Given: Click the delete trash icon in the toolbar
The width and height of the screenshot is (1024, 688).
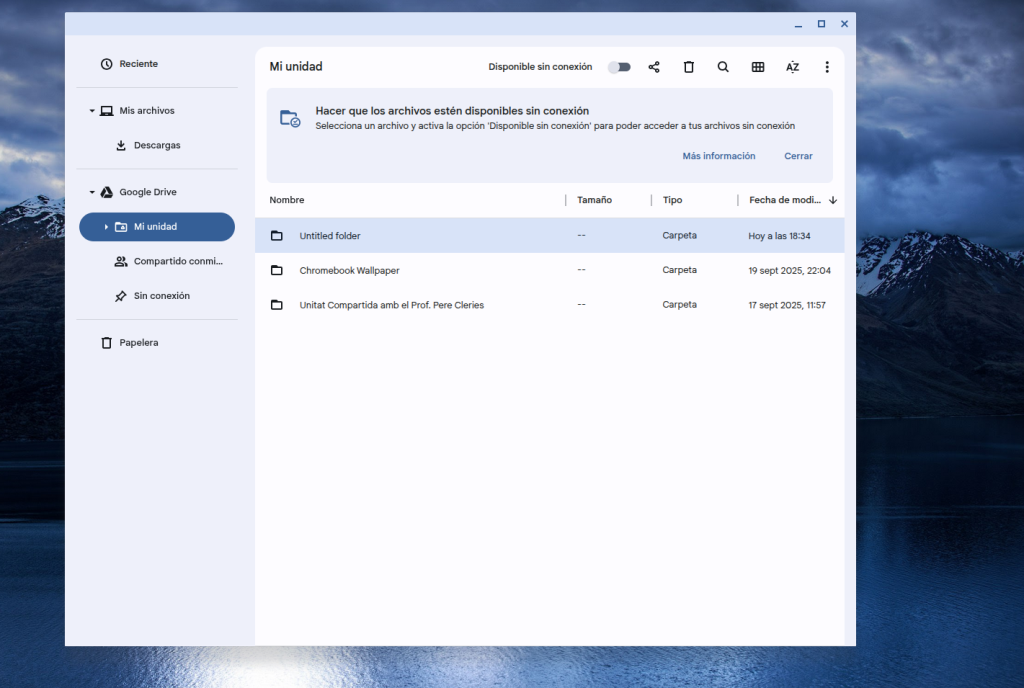Looking at the screenshot, I should [x=688, y=67].
